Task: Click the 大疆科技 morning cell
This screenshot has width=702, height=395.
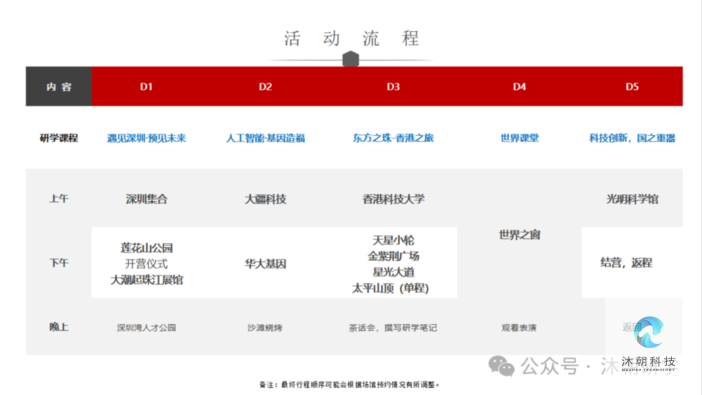Action: point(265,199)
